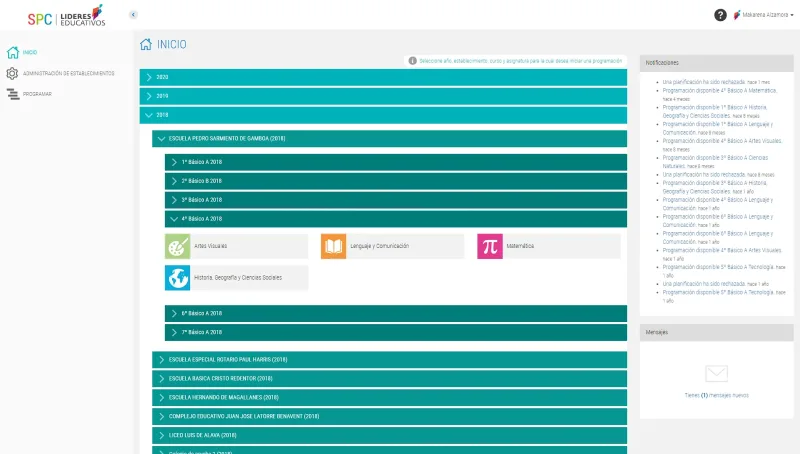This screenshot has width=800, height=454.
Task: Expand the 2019 year row
Action: [383, 96]
